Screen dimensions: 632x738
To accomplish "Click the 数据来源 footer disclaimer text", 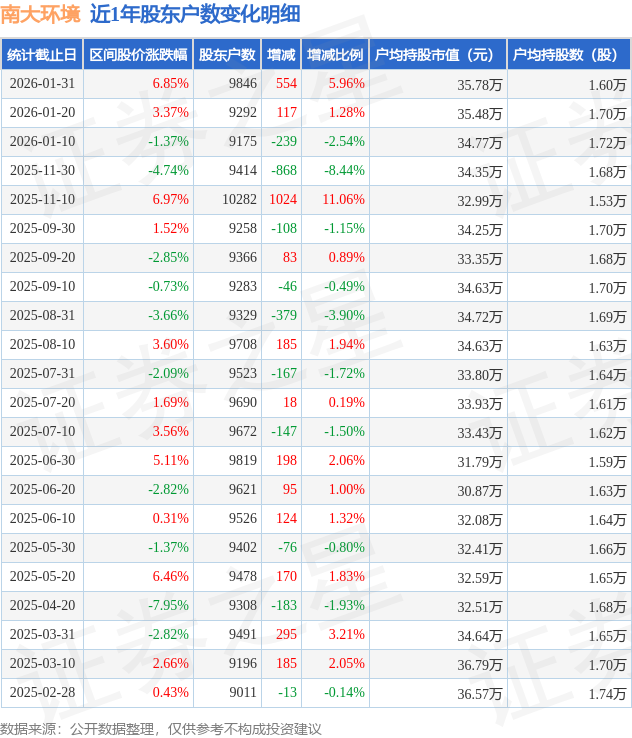I will coord(161,728).
